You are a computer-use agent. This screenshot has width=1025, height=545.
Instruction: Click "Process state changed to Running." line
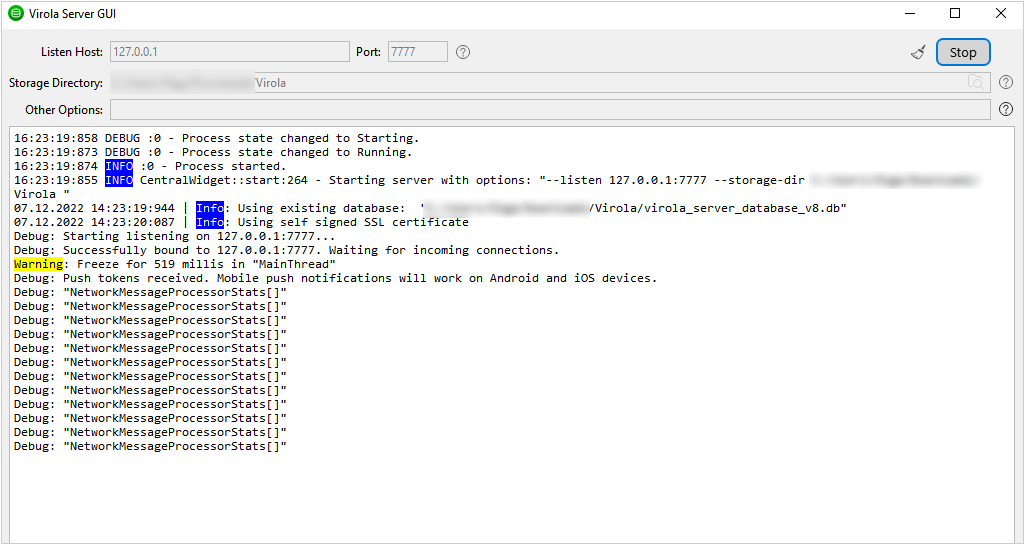(x=213, y=152)
